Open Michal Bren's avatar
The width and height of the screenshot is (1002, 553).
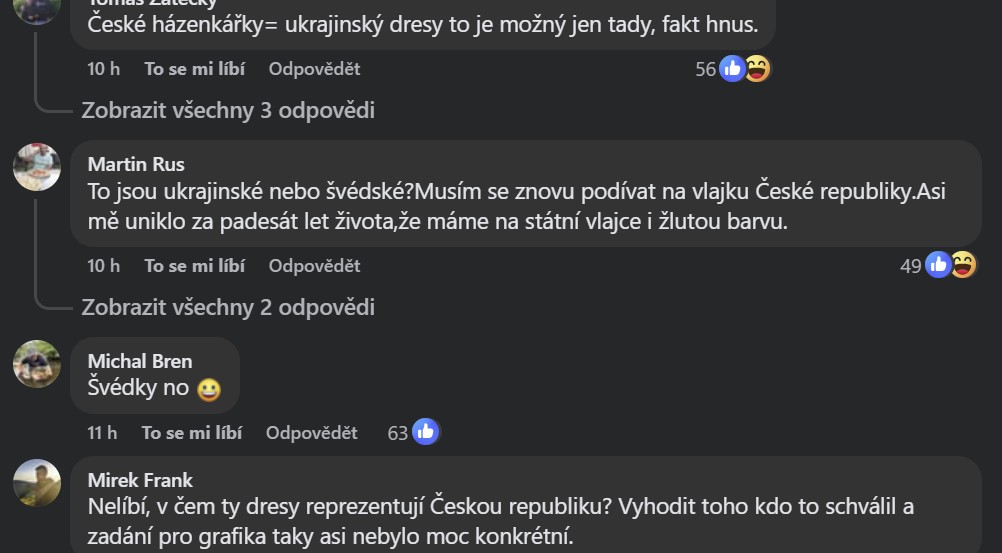click(x=37, y=363)
